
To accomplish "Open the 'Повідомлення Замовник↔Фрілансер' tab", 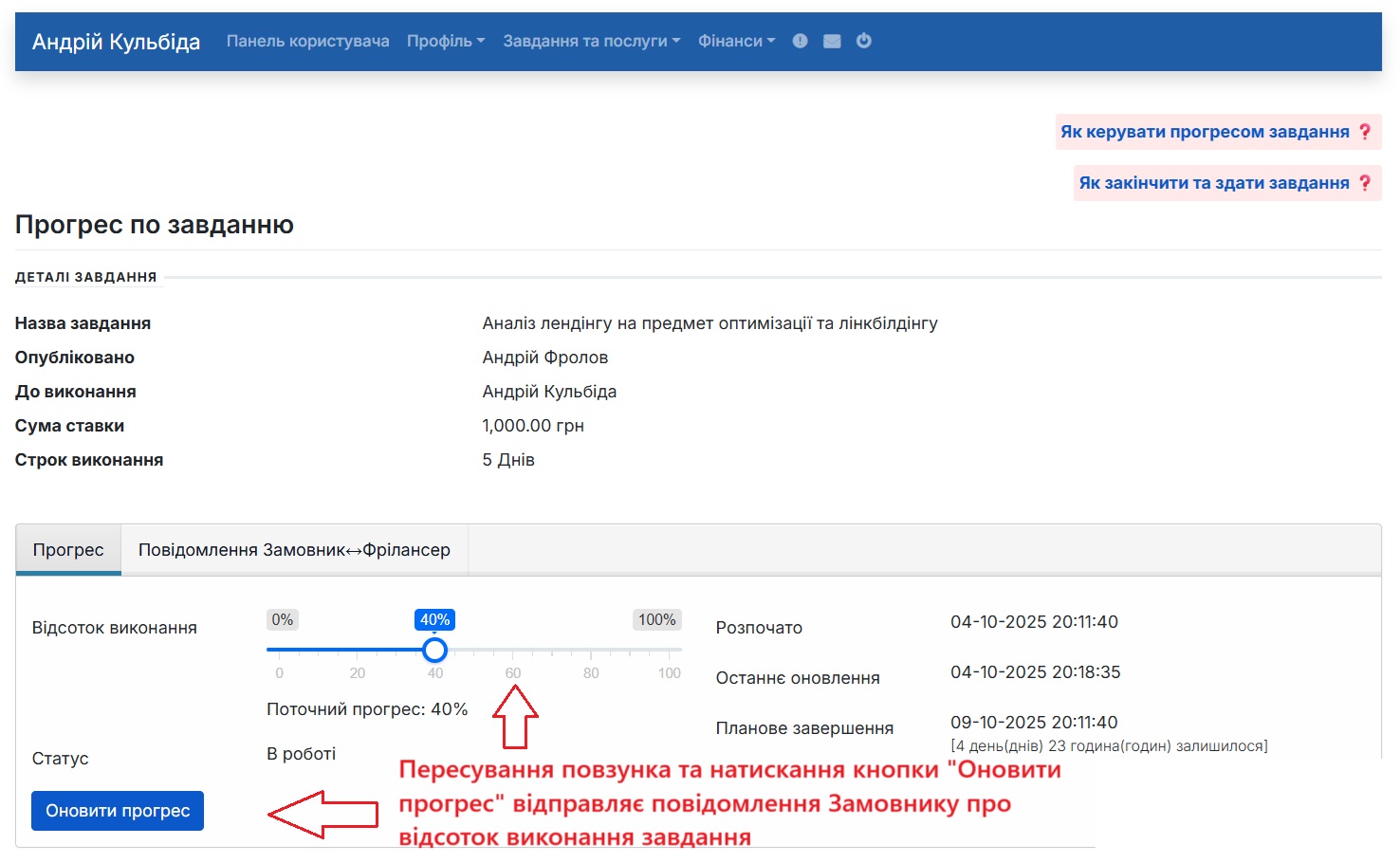I will pos(295,549).
